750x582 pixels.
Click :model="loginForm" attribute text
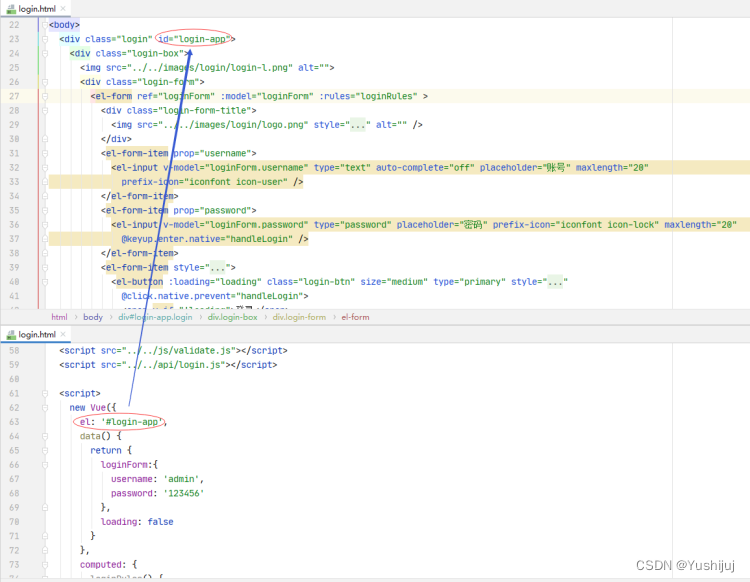click(267, 96)
